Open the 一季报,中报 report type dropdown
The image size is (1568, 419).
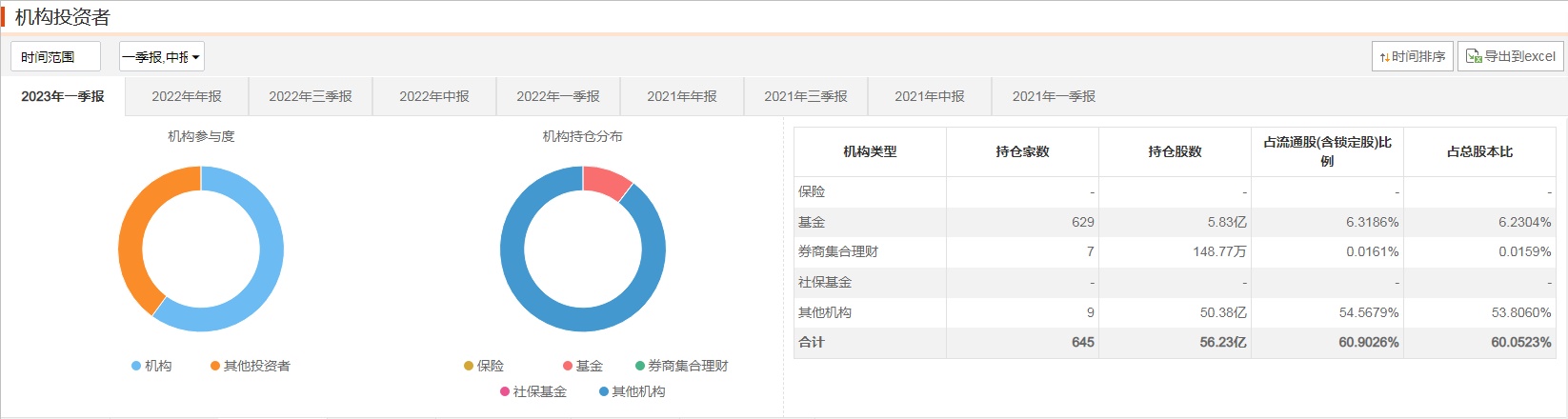pyautogui.click(x=162, y=57)
